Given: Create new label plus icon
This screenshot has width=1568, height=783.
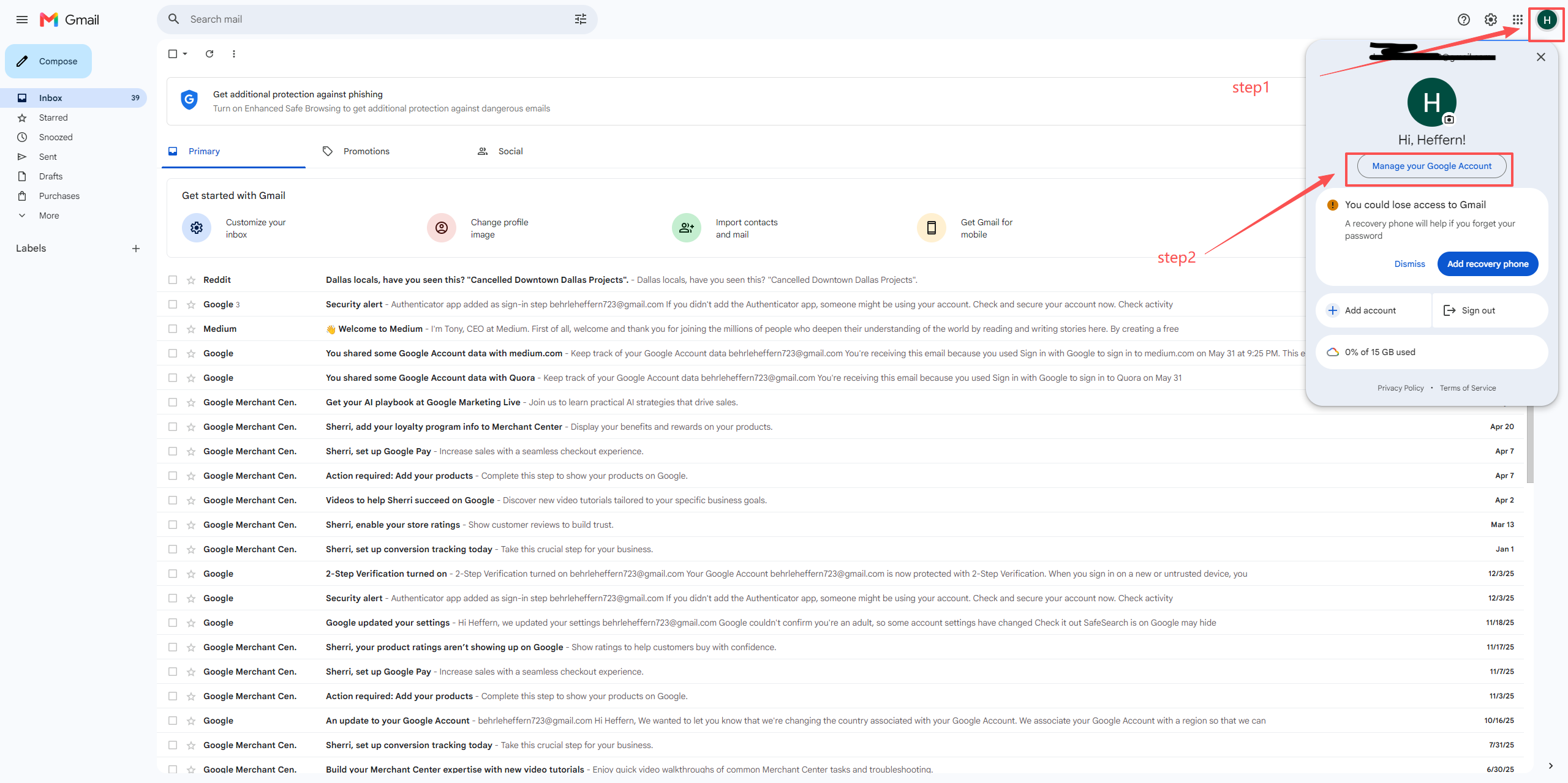Looking at the screenshot, I should [x=136, y=249].
